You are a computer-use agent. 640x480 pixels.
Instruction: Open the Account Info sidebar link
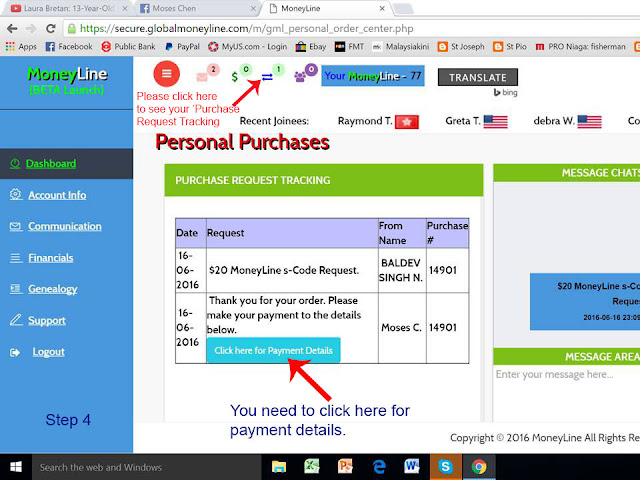(x=57, y=195)
